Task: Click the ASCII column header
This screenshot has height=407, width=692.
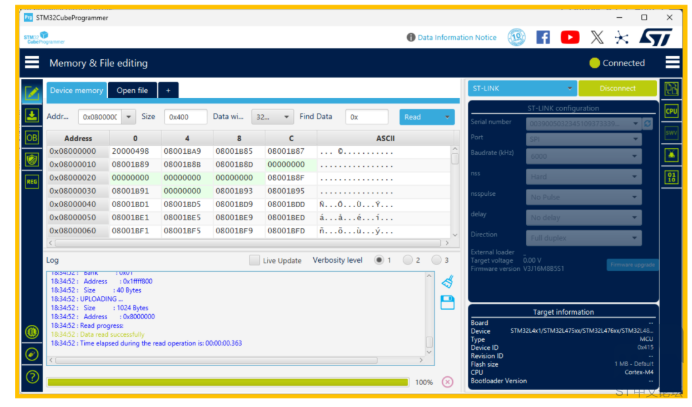Action: pyautogui.click(x=385, y=138)
